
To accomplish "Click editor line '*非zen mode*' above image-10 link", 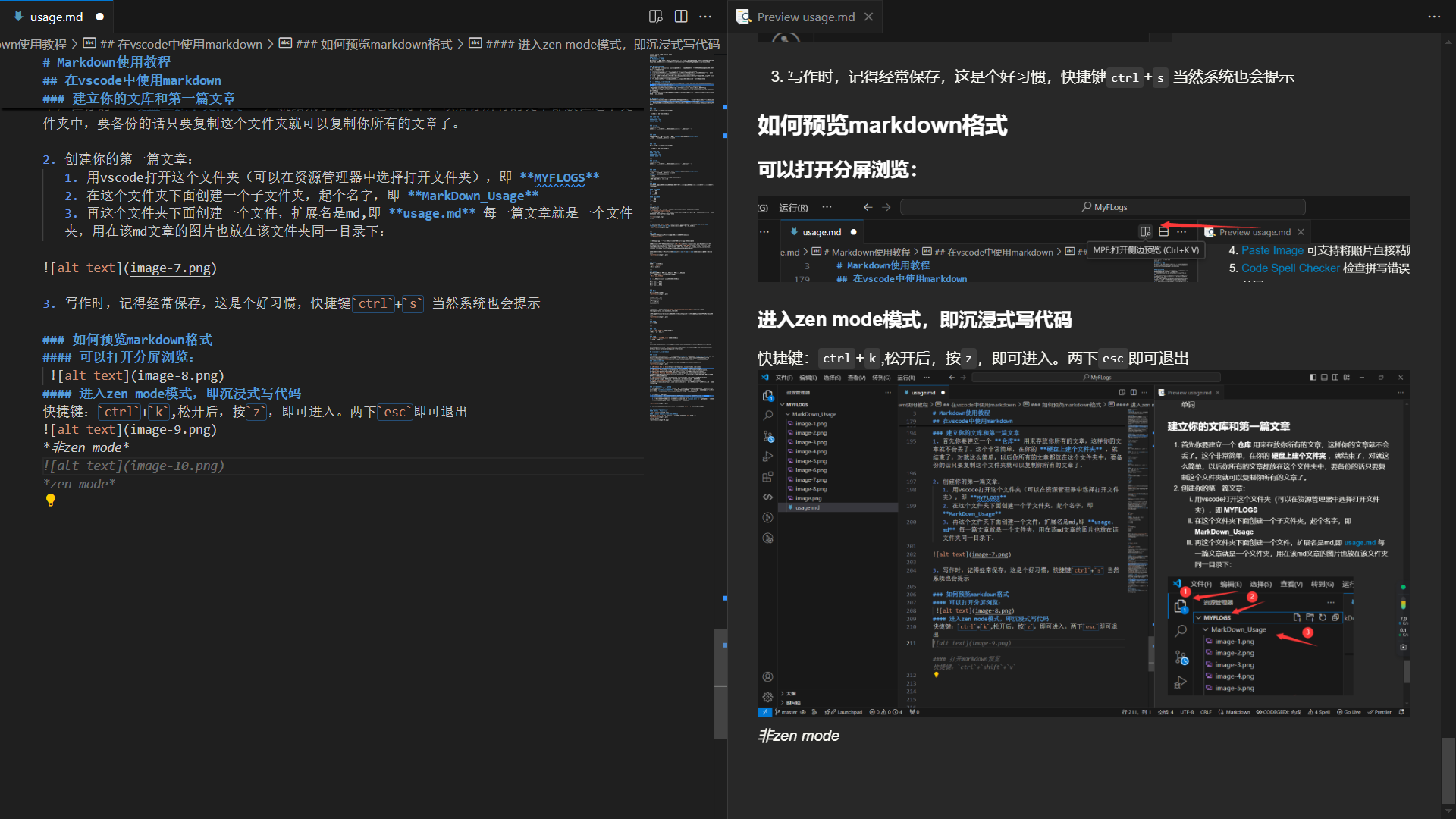I will point(86,447).
